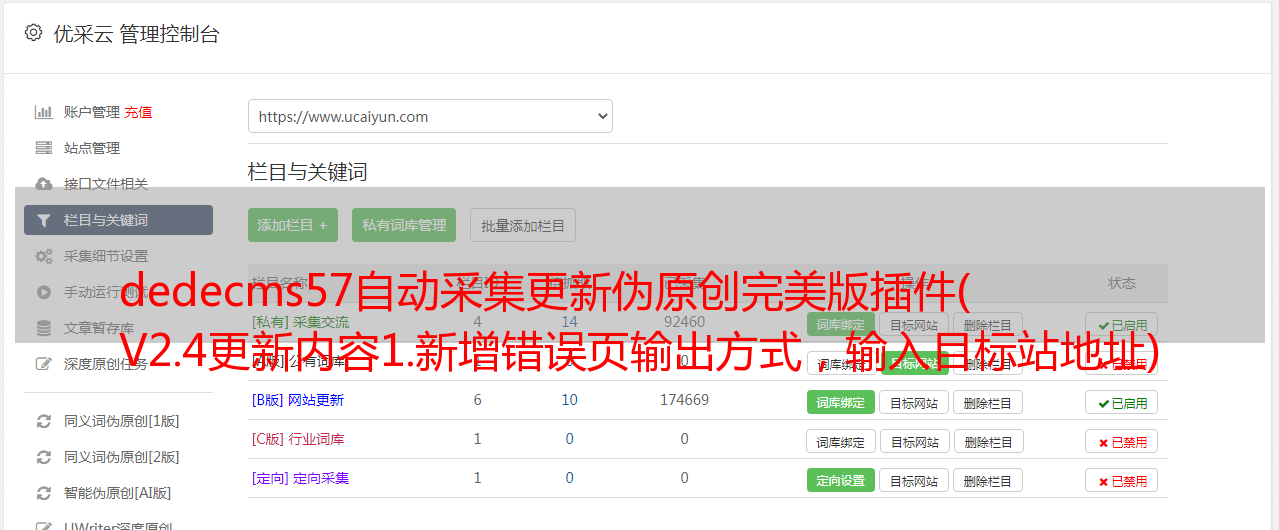Viewport: 1279px width, 530px height.
Task: Open 同义词伪原创[1版] sidebar item
Action: 122,421
